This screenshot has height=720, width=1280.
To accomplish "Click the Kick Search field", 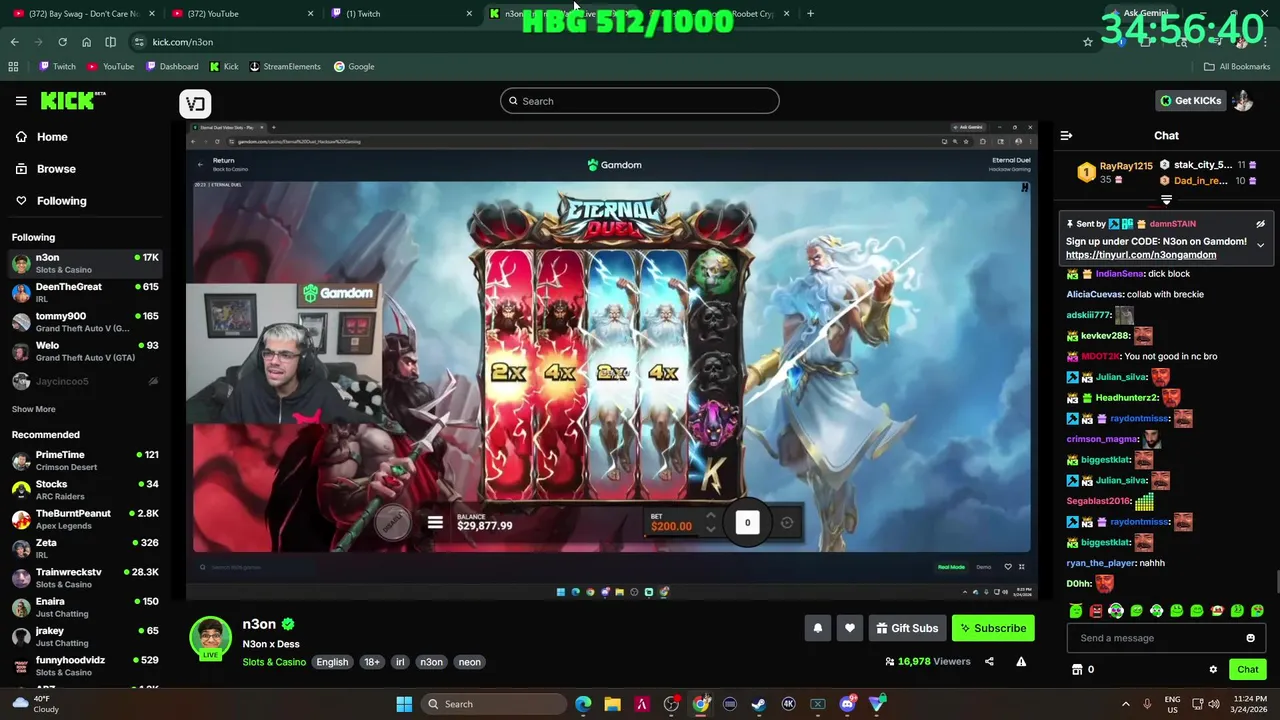I will (640, 101).
